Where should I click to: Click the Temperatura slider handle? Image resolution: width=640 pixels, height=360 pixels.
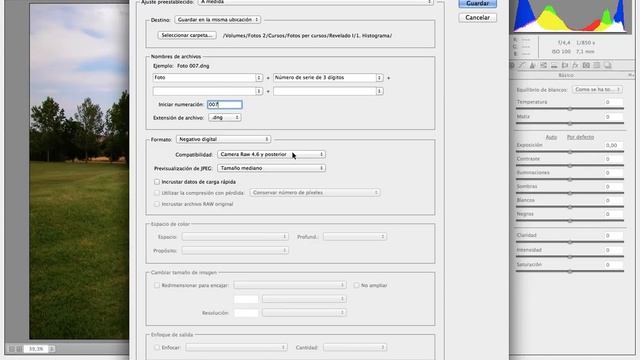pyautogui.click(x=570, y=109)
